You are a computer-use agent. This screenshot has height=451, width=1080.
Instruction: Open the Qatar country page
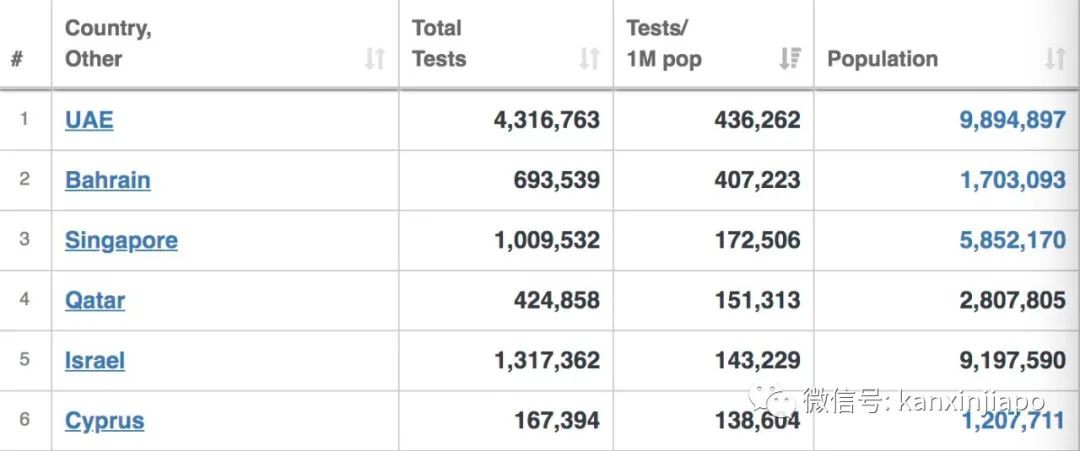[x=95, y=300]
